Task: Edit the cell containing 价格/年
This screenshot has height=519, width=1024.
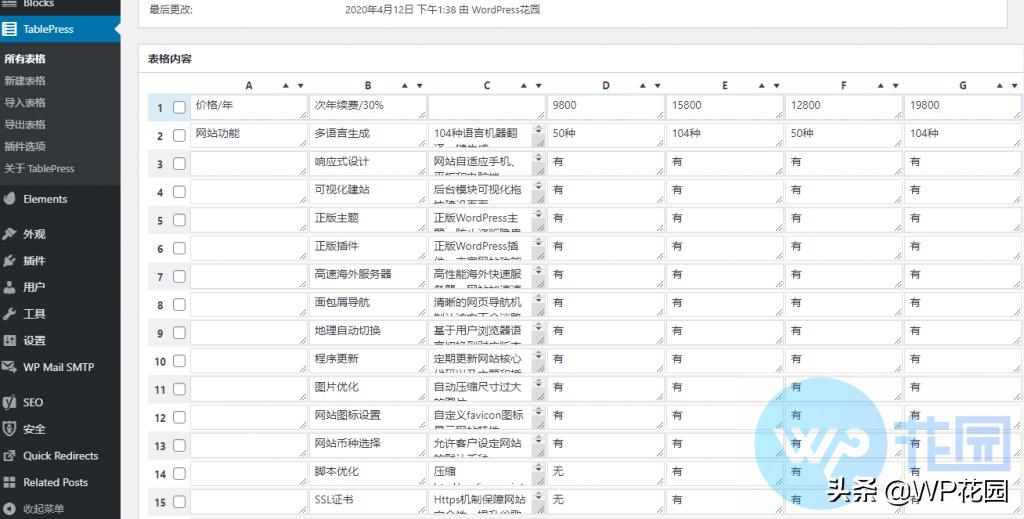Action: pyautogui.click(x=249, y=108)
